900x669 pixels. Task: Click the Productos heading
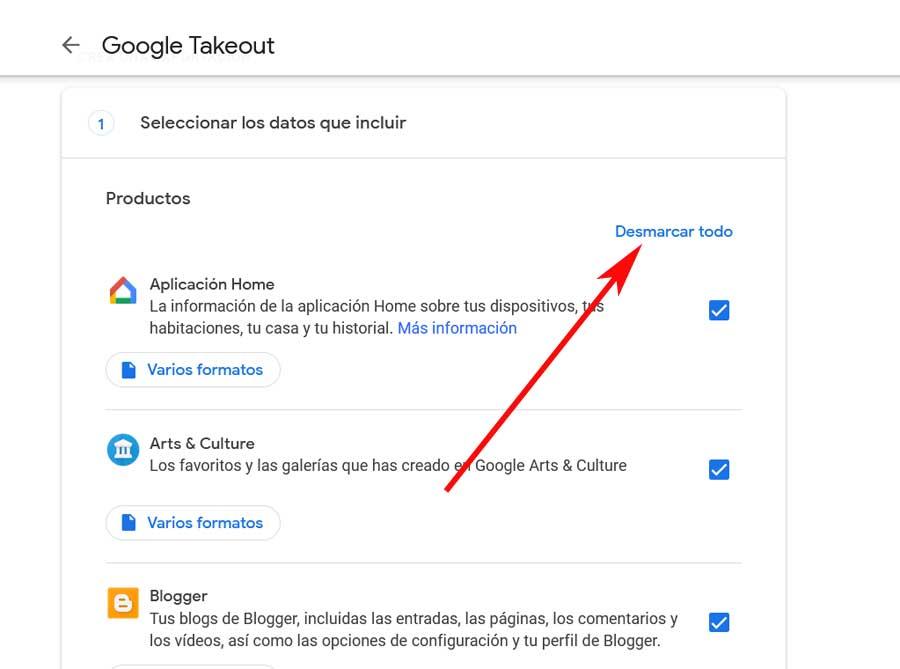(148, 199)
